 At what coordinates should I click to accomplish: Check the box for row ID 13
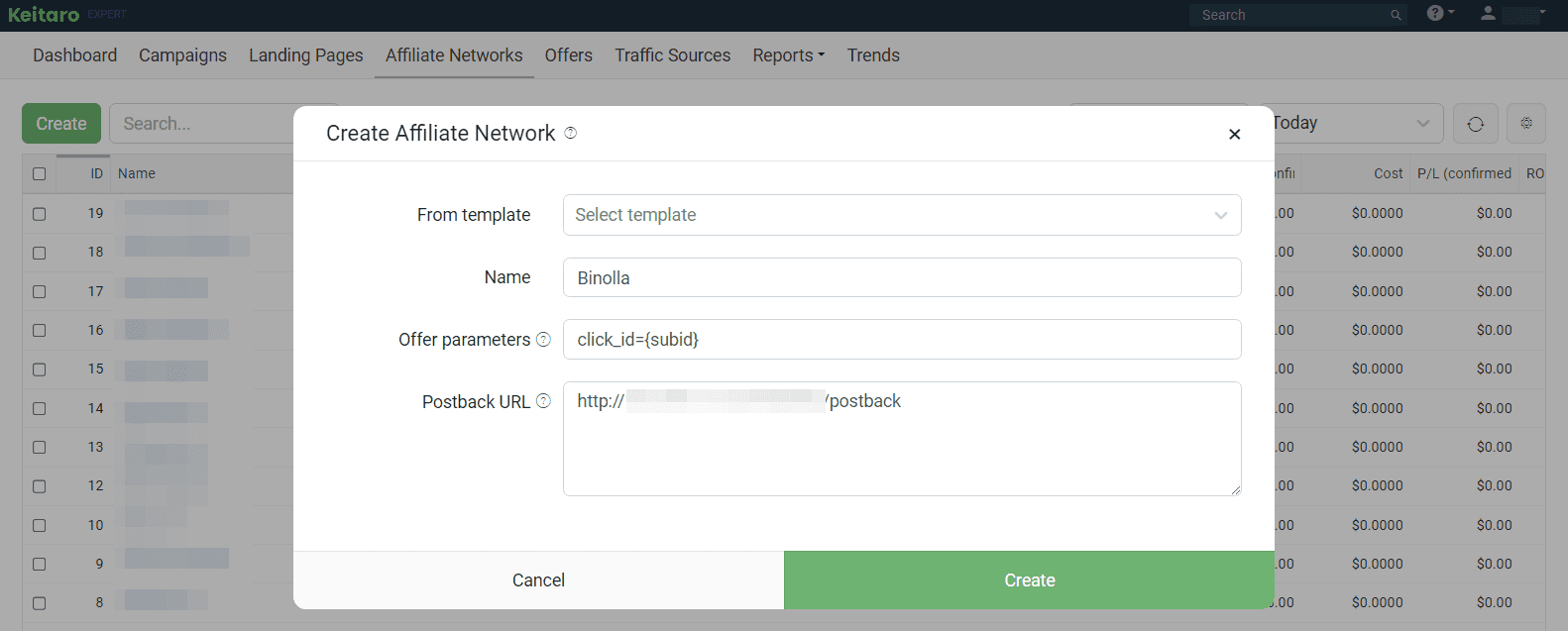point(39,447)
